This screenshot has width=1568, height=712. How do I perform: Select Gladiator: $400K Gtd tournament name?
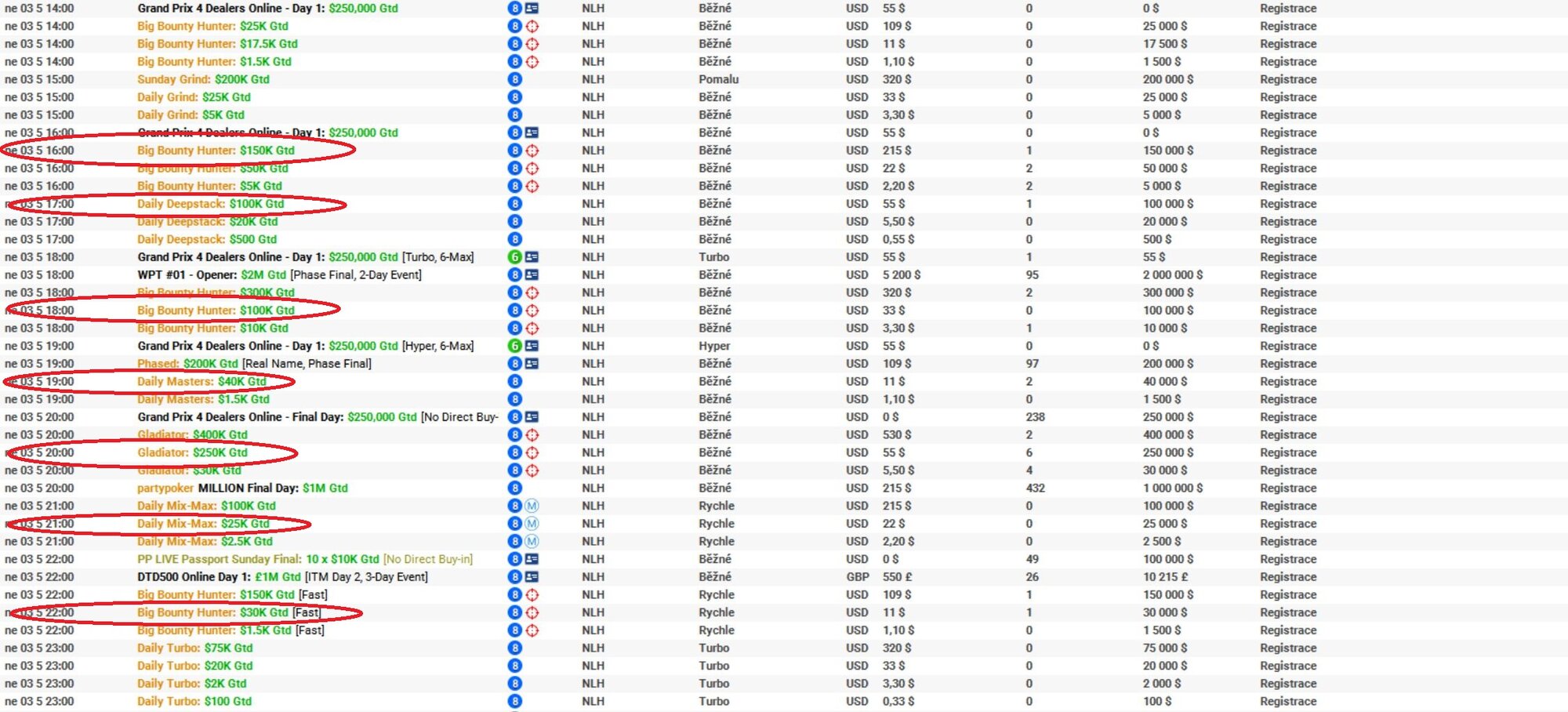coord(192,434)
